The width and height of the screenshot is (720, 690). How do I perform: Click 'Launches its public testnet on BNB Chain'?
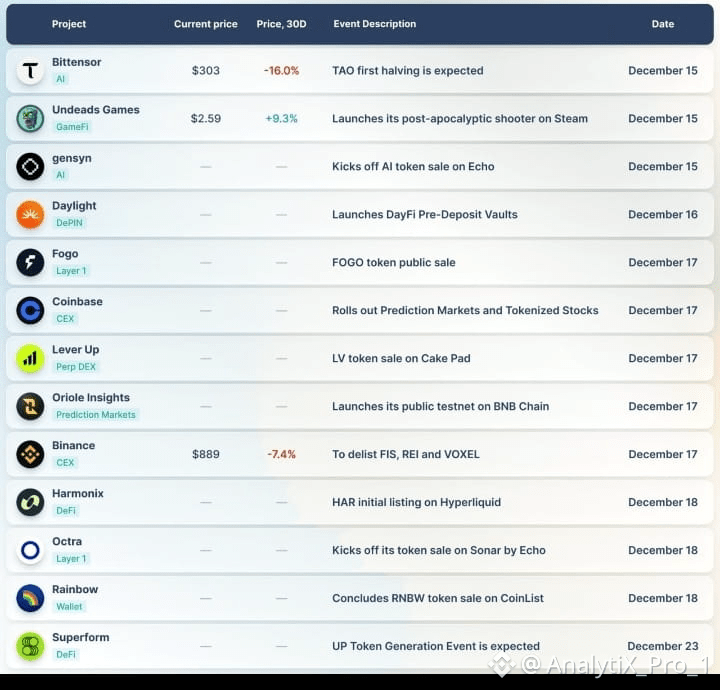pyautogui.click(x=441, y=406)
